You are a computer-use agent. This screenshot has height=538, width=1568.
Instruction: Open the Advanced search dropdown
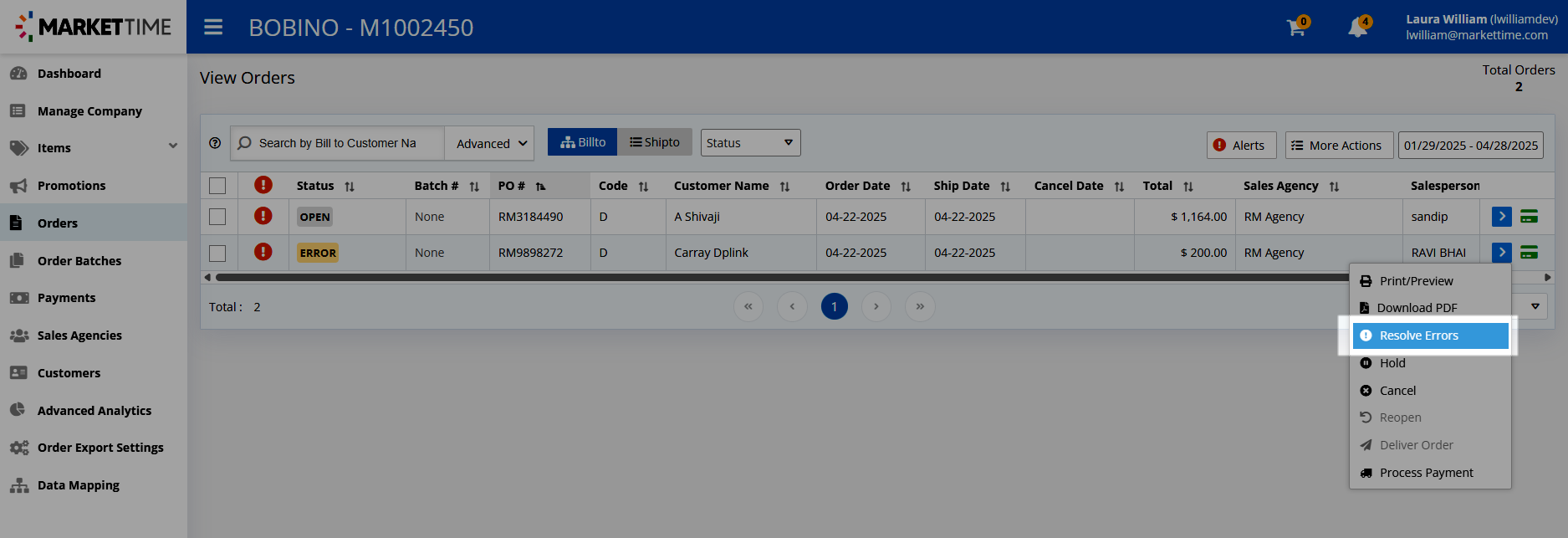(489, 143)
